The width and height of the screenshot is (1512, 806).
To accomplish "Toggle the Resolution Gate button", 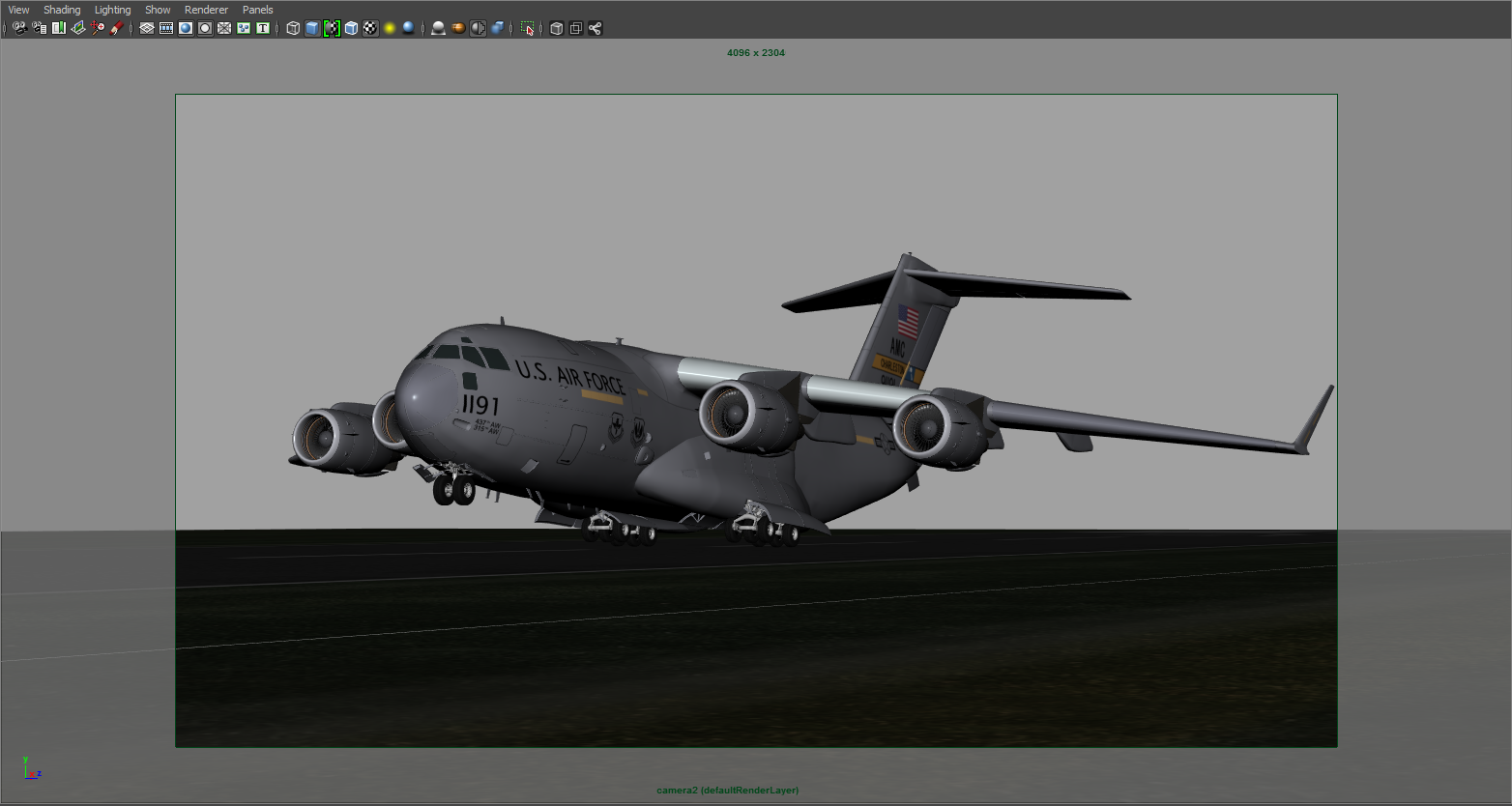I will [186, 28].
